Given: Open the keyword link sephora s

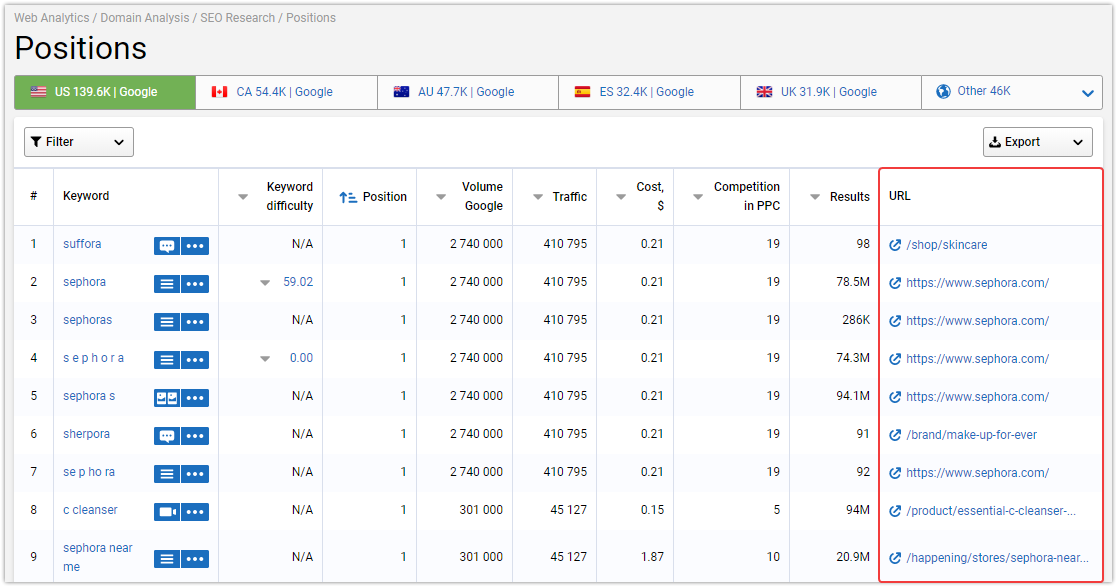Looking at the screenshot, I should coord(89,396).
